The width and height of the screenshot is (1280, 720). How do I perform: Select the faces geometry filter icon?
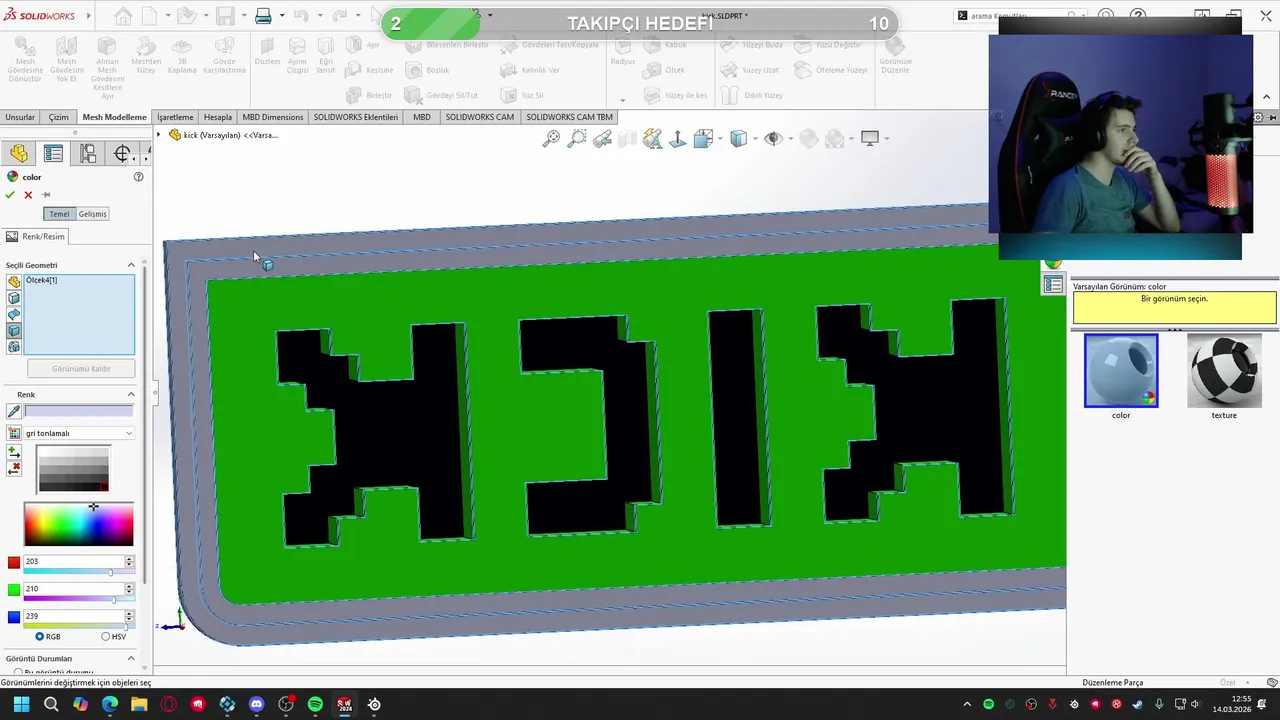14,298
